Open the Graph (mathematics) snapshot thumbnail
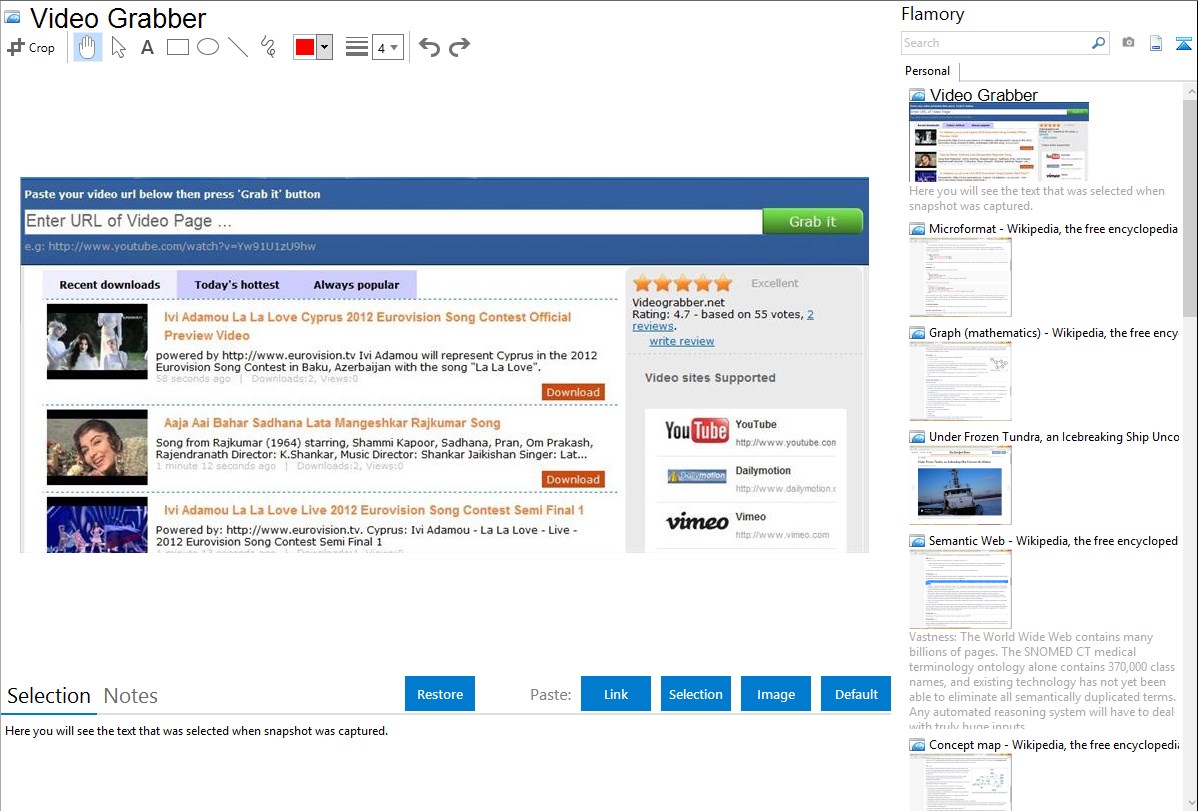Viewport: 1198px width, 811px height. click(x=960, y=381)
